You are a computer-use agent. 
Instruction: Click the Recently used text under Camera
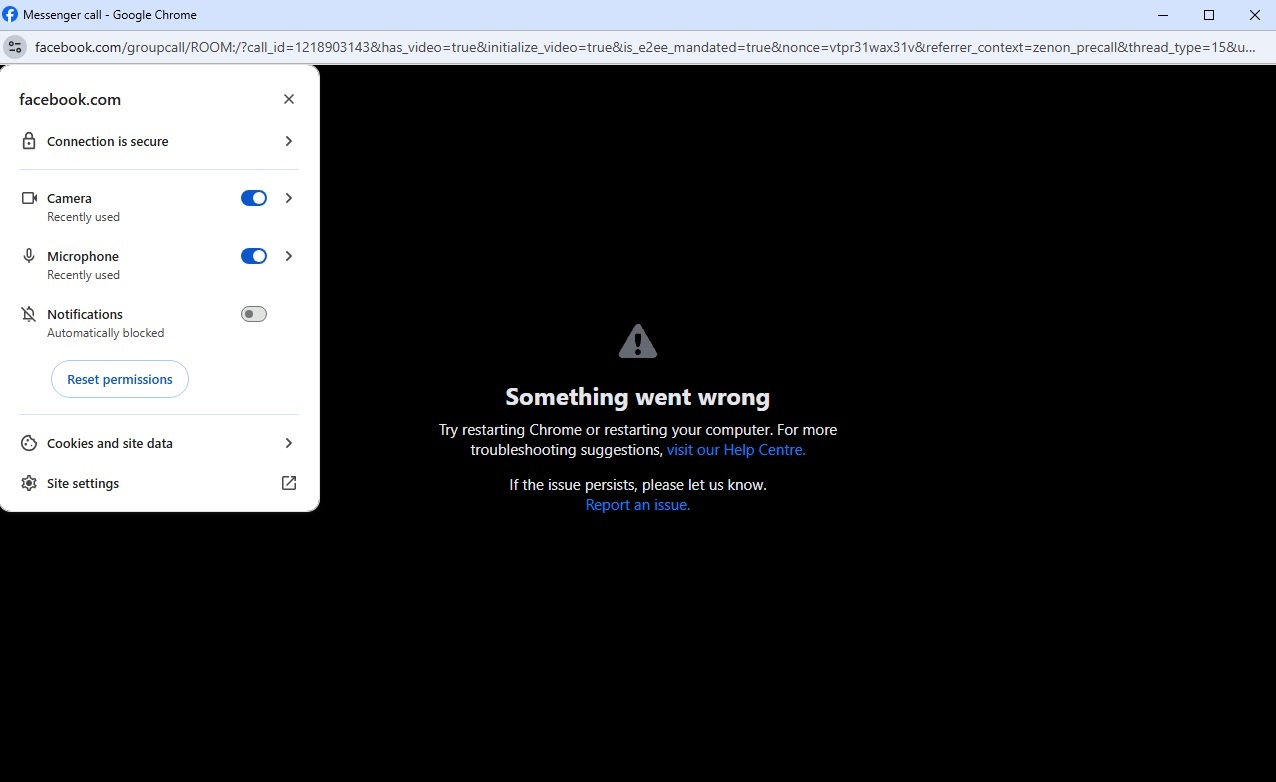click(83, 217)
